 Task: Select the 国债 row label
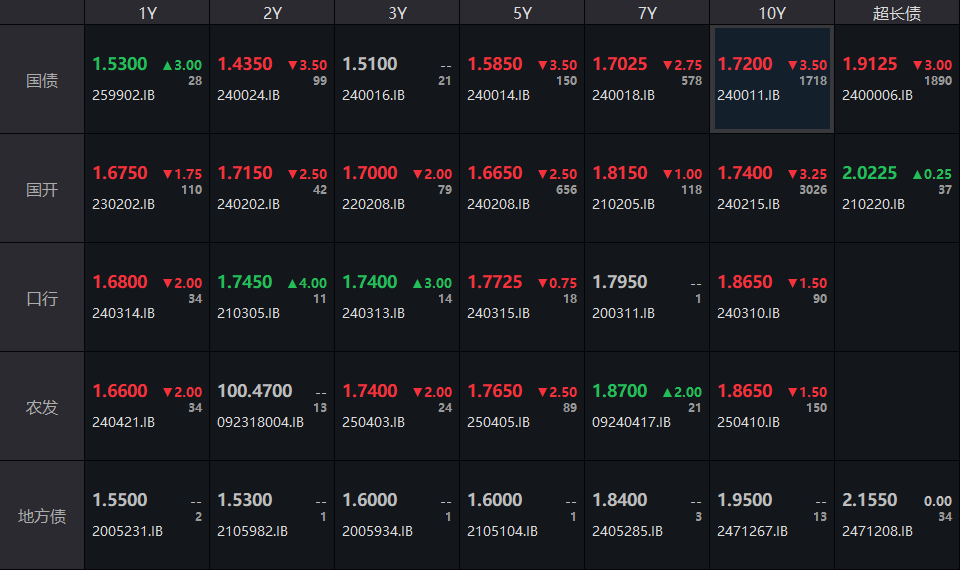[42, 80]
